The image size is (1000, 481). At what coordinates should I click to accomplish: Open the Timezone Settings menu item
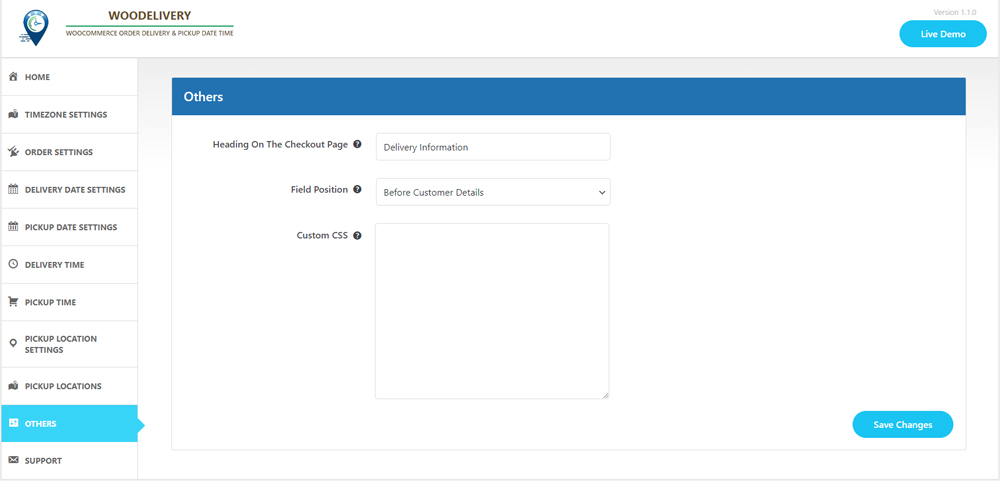pyautogui.click(x=66, y=115)
